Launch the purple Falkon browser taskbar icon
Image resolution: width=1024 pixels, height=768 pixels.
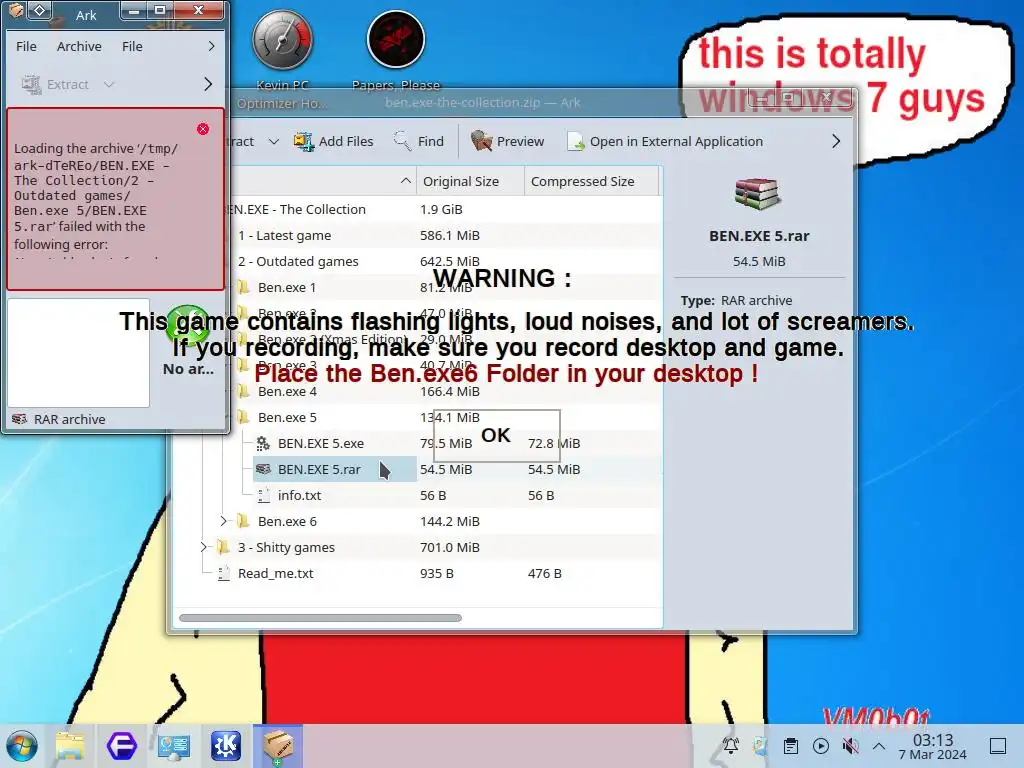[x=121, y=746]
